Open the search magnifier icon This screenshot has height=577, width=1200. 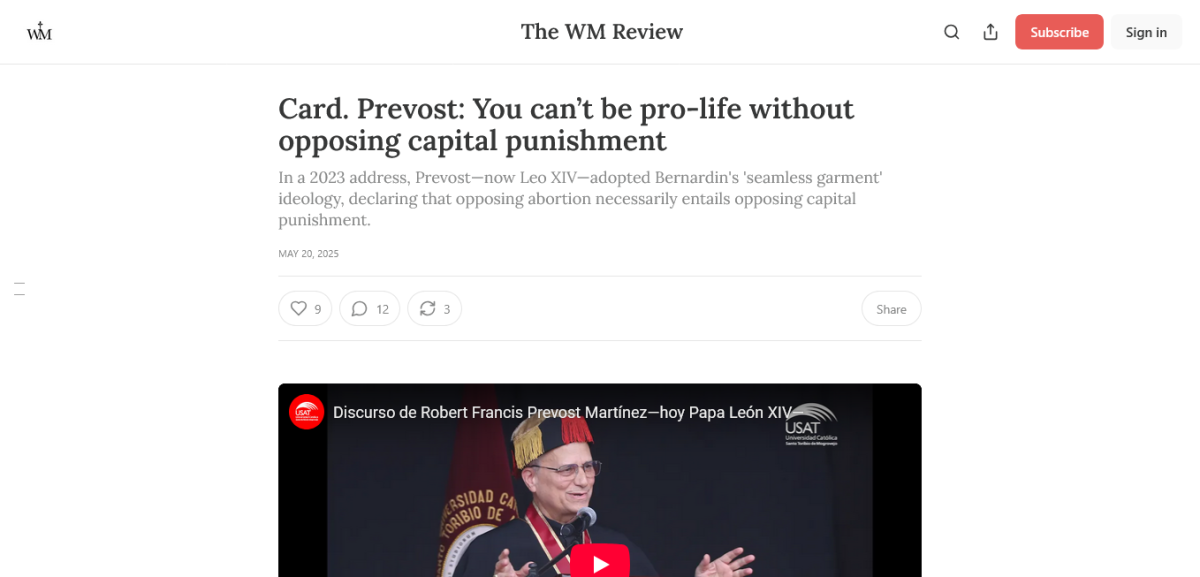(x=952, y=32)
